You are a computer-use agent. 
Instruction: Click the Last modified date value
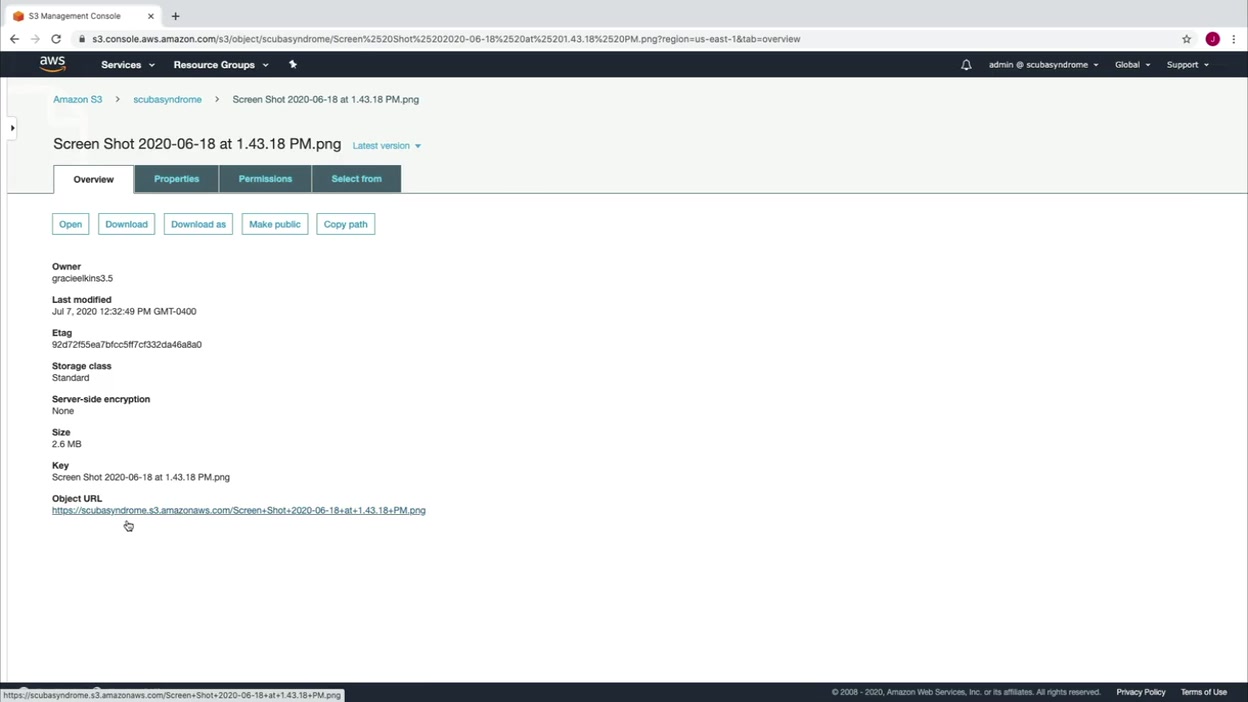click(124, 312)
